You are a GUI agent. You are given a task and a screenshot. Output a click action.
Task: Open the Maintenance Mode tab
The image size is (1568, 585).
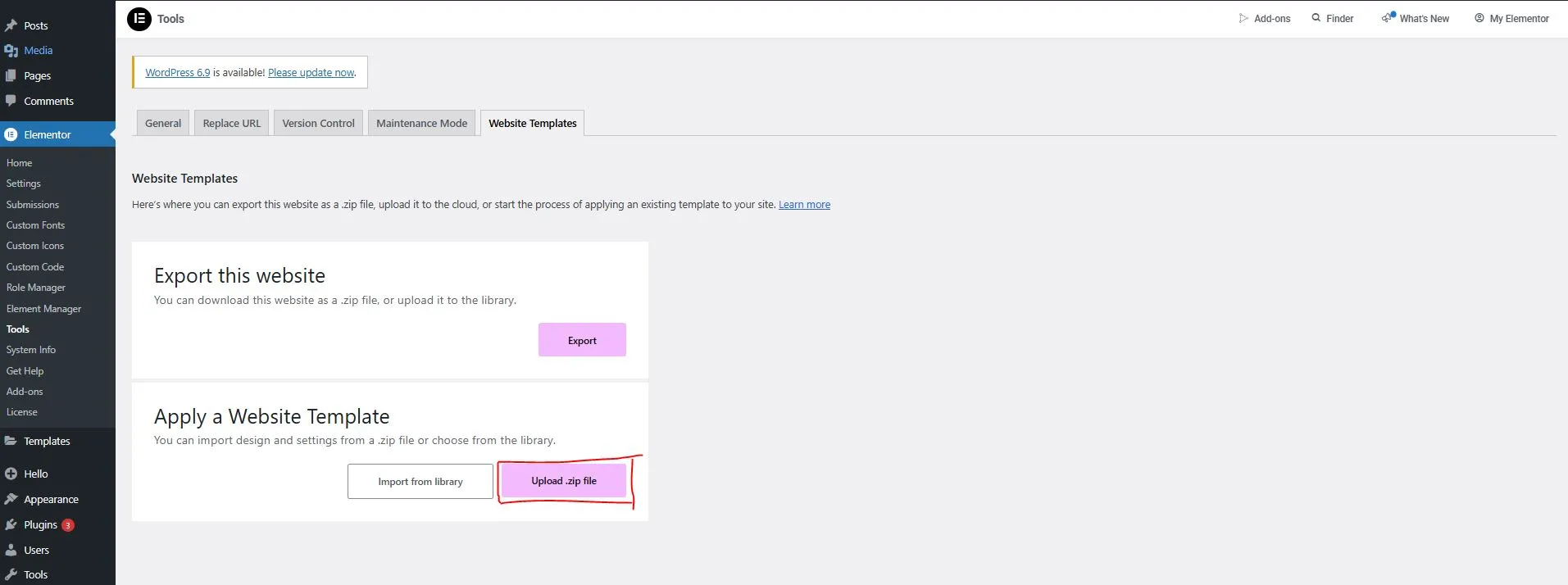[421, 123]
